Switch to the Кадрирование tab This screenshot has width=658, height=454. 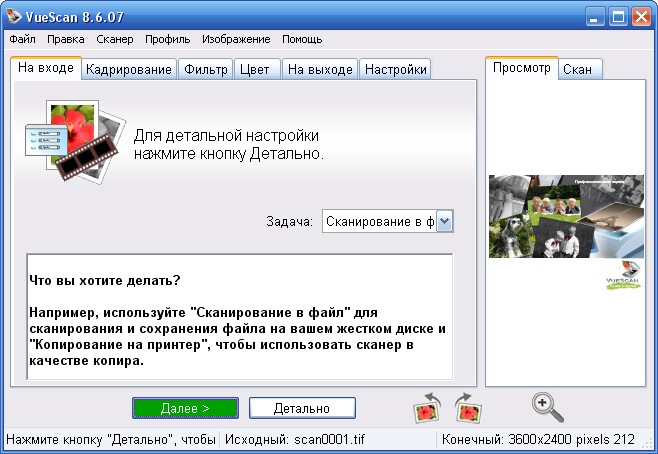(x=129, y=69)
